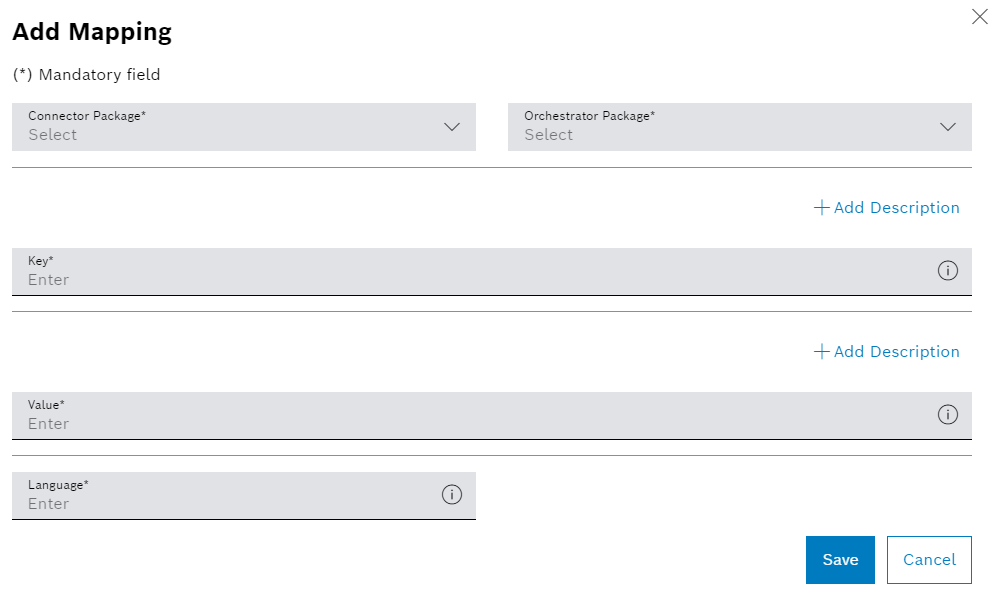Open the Connector Package dropdown
The width and height of the screenshot is (996, 593).
pyautogui.click(x=240, y=127)
